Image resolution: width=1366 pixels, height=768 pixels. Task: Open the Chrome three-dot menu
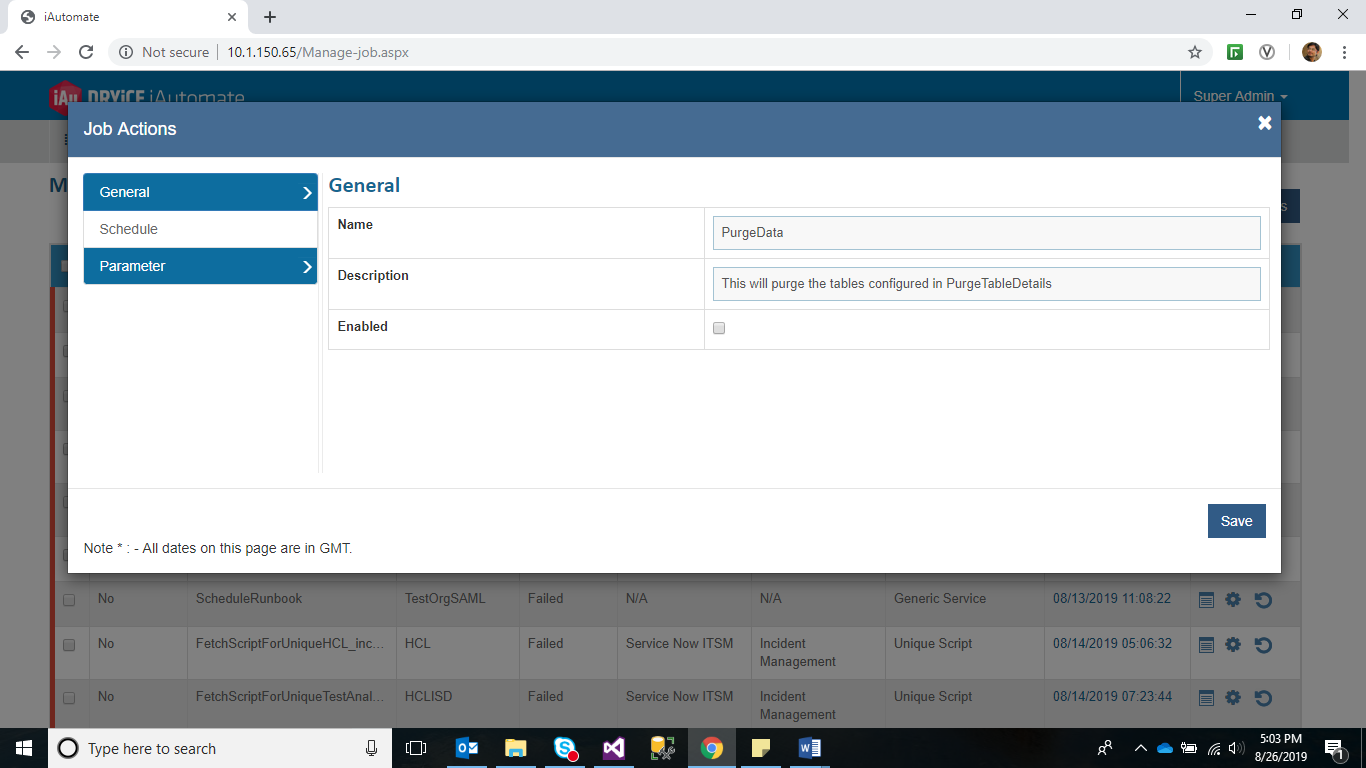1343,52
